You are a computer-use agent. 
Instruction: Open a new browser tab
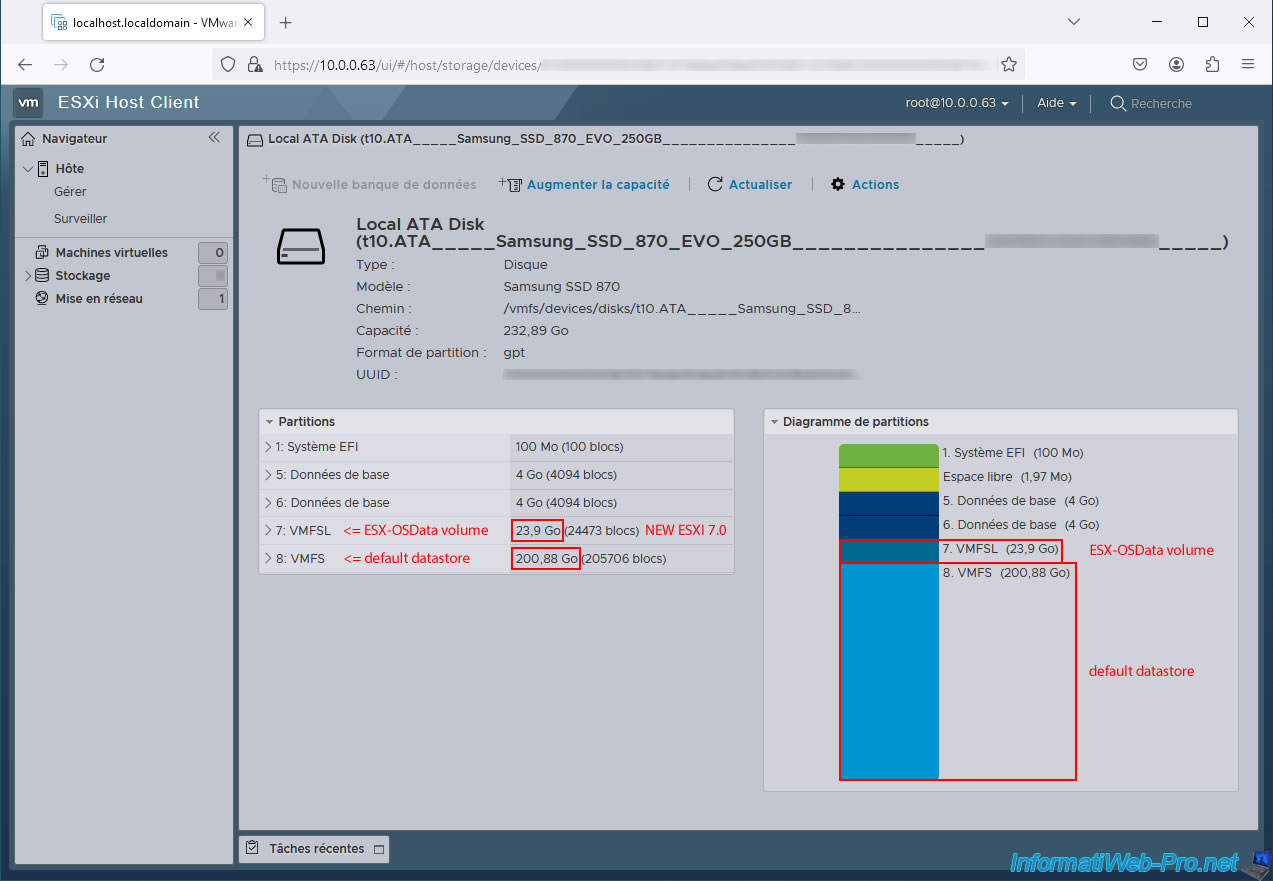pyautogui.click(x=286, y=22)
